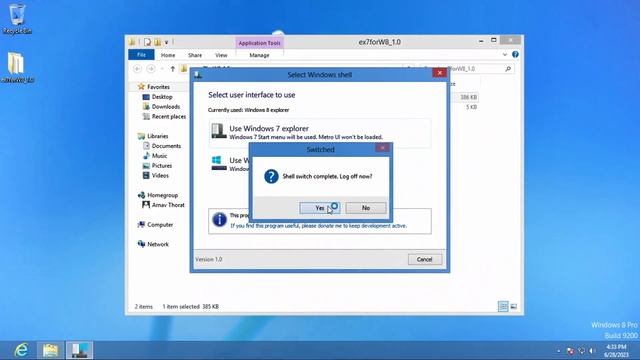
Task: Go up one folder level
Action: [x=173, y=69]
